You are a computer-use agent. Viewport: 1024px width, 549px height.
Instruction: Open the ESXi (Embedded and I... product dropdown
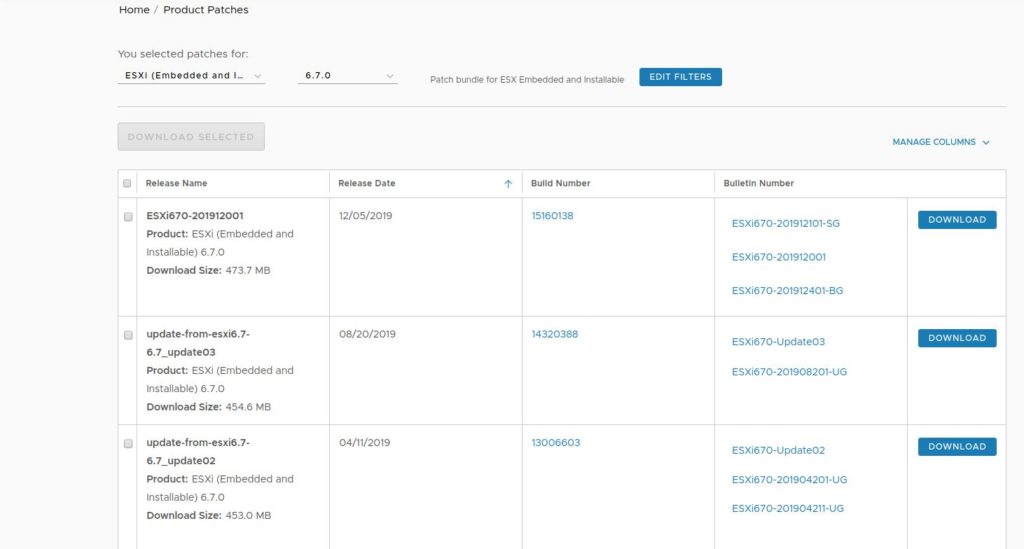coord(192,76)
